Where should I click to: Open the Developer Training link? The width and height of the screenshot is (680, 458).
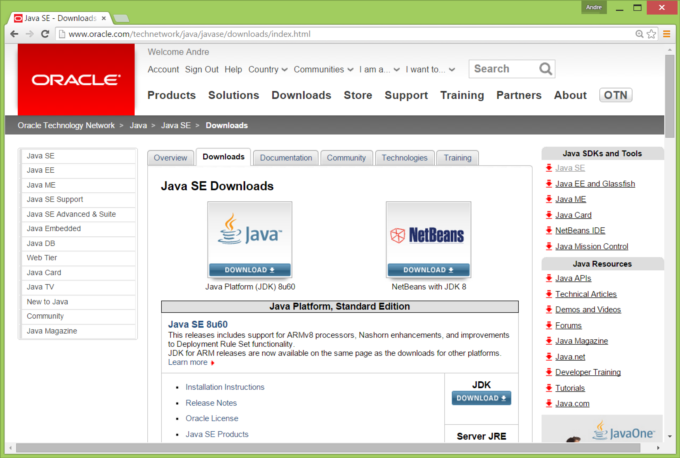pos(588,372)
